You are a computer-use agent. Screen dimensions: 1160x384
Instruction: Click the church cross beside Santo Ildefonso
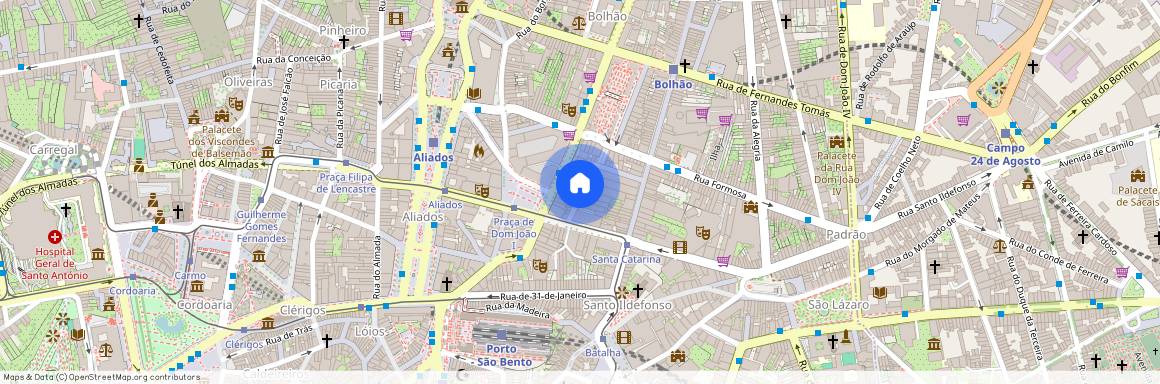tap(638, 290)
